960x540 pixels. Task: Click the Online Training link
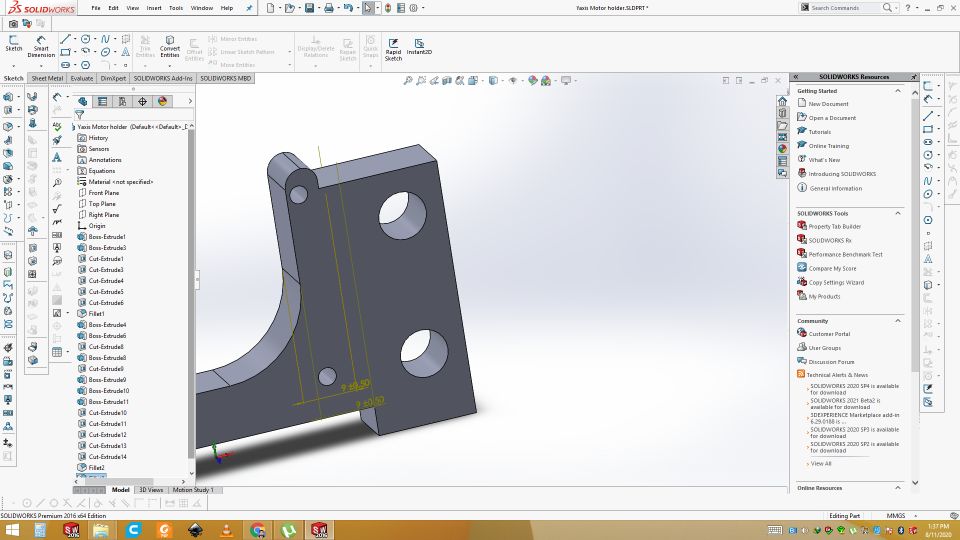click(x=828, y=146)
